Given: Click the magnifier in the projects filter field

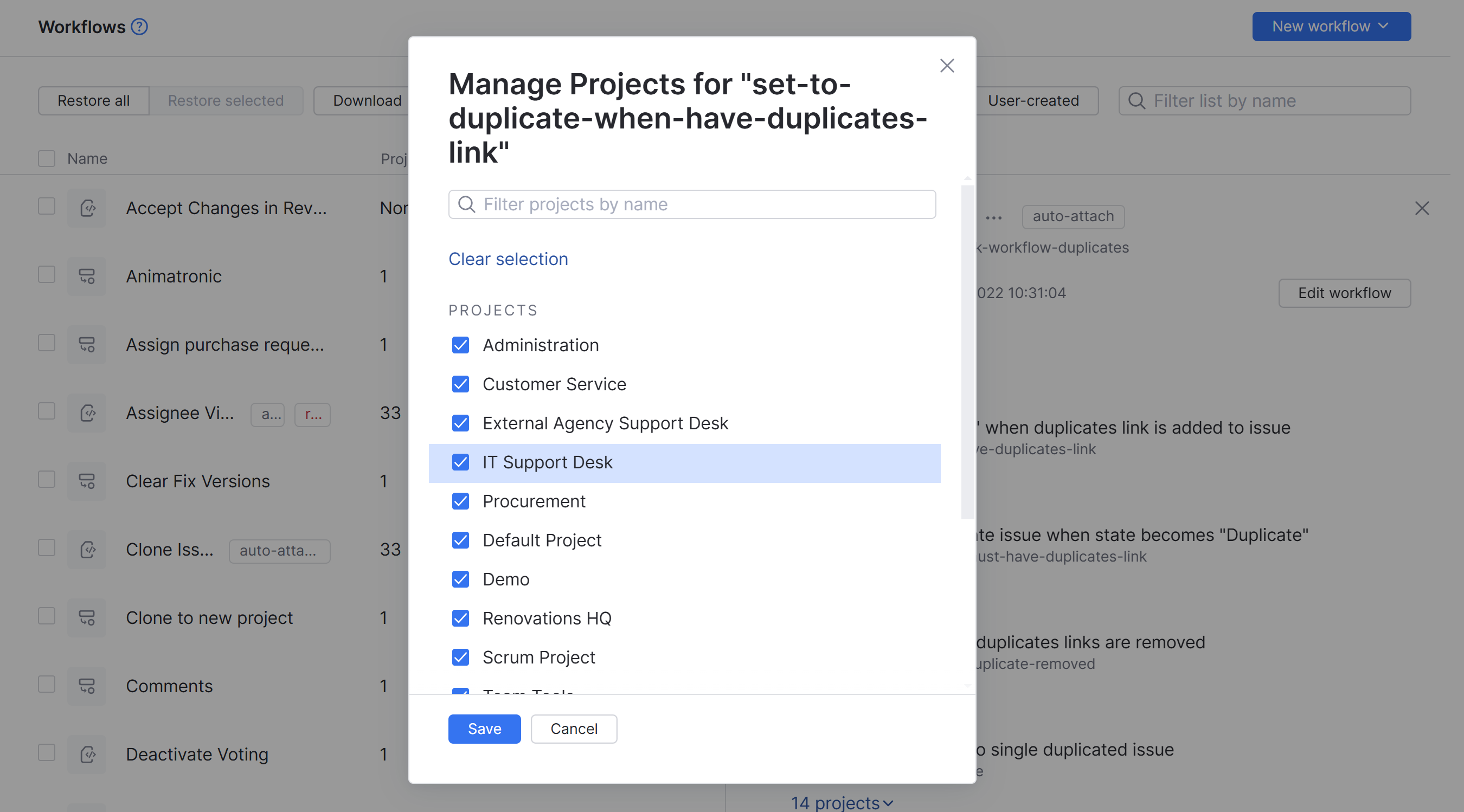Looking at the screenshot, I should [466, 204].
